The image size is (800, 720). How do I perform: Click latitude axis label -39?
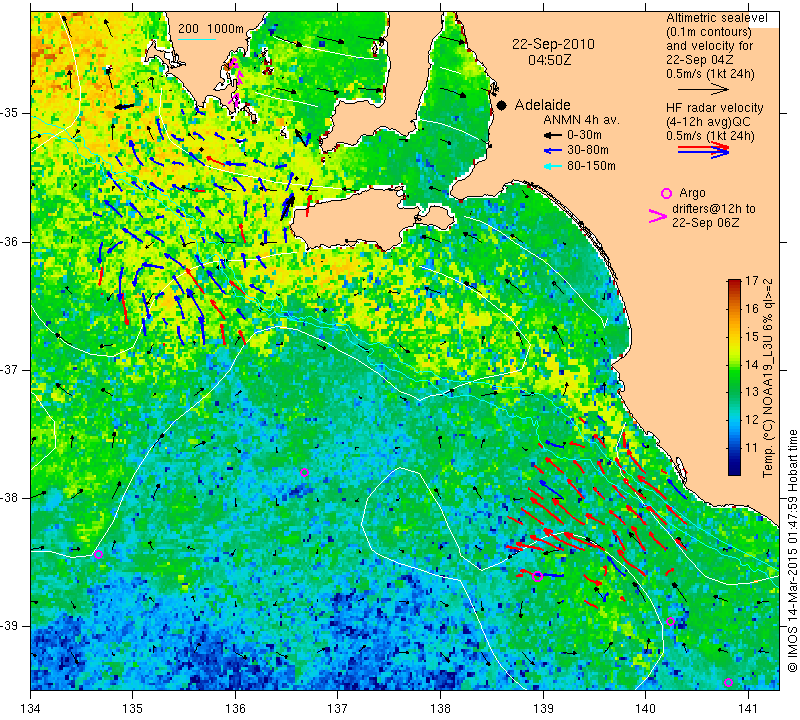[10, 626]
